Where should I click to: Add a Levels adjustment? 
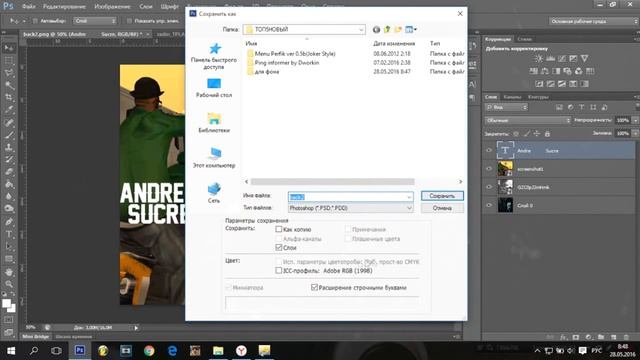550,59
